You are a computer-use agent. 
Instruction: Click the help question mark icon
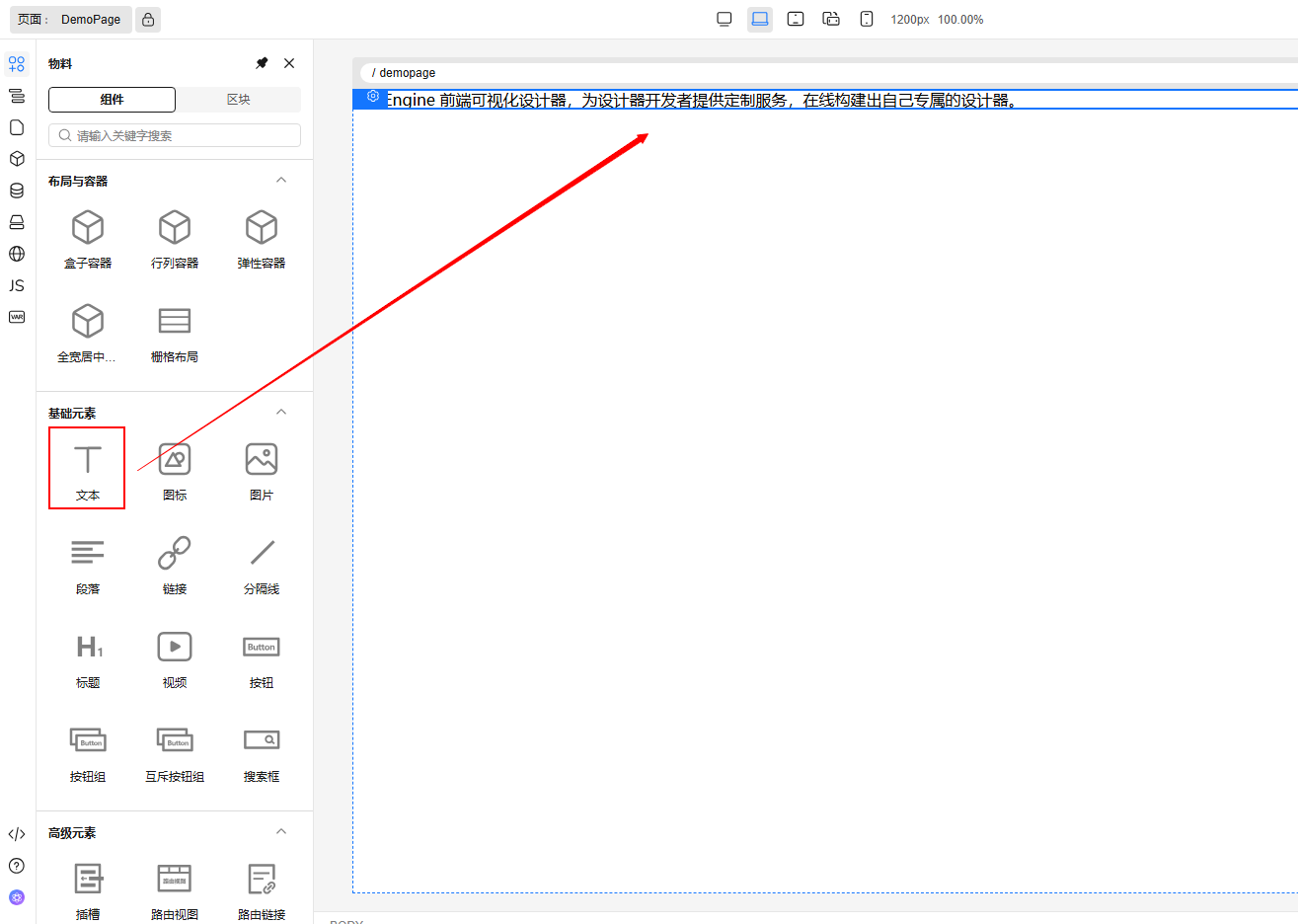pos(17,866)
